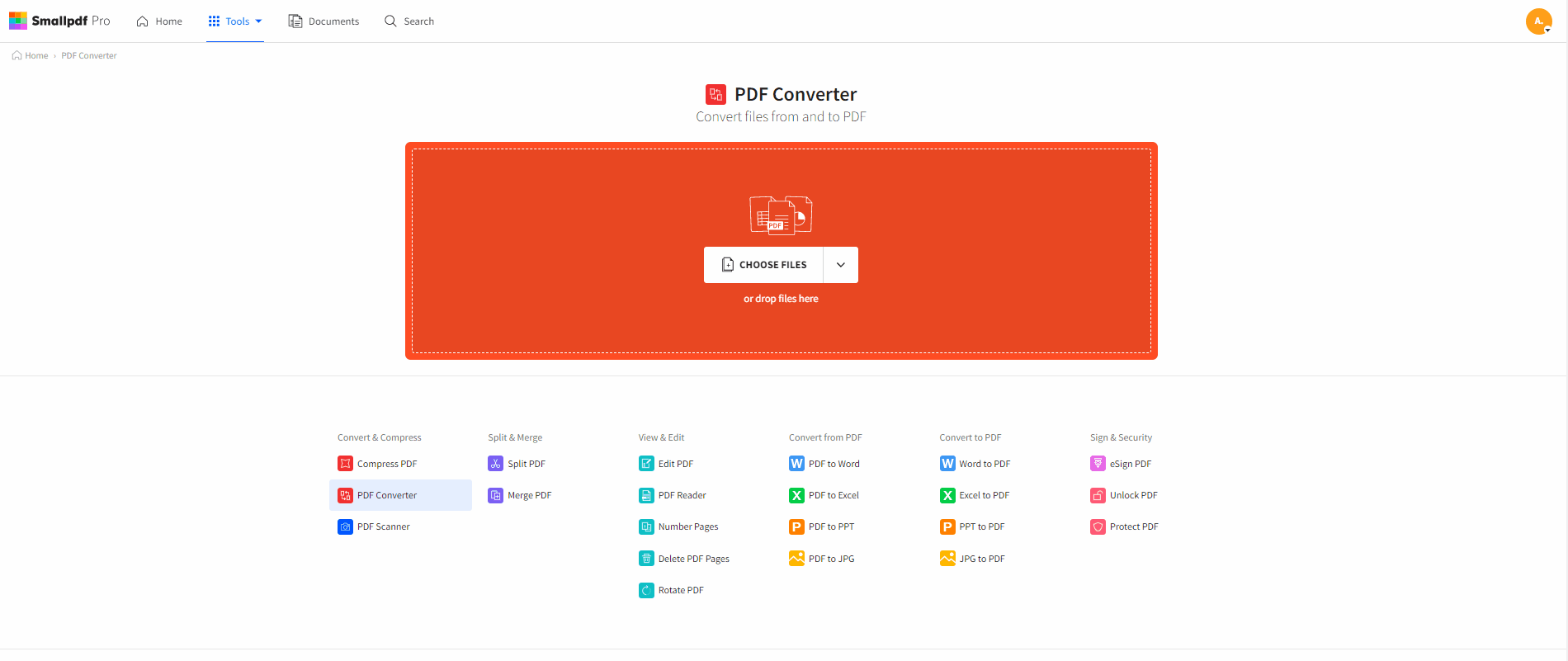This screenshot has height=661, width=1568.
Task: Open the Edit PDF text link
Action: pos(676,464)
